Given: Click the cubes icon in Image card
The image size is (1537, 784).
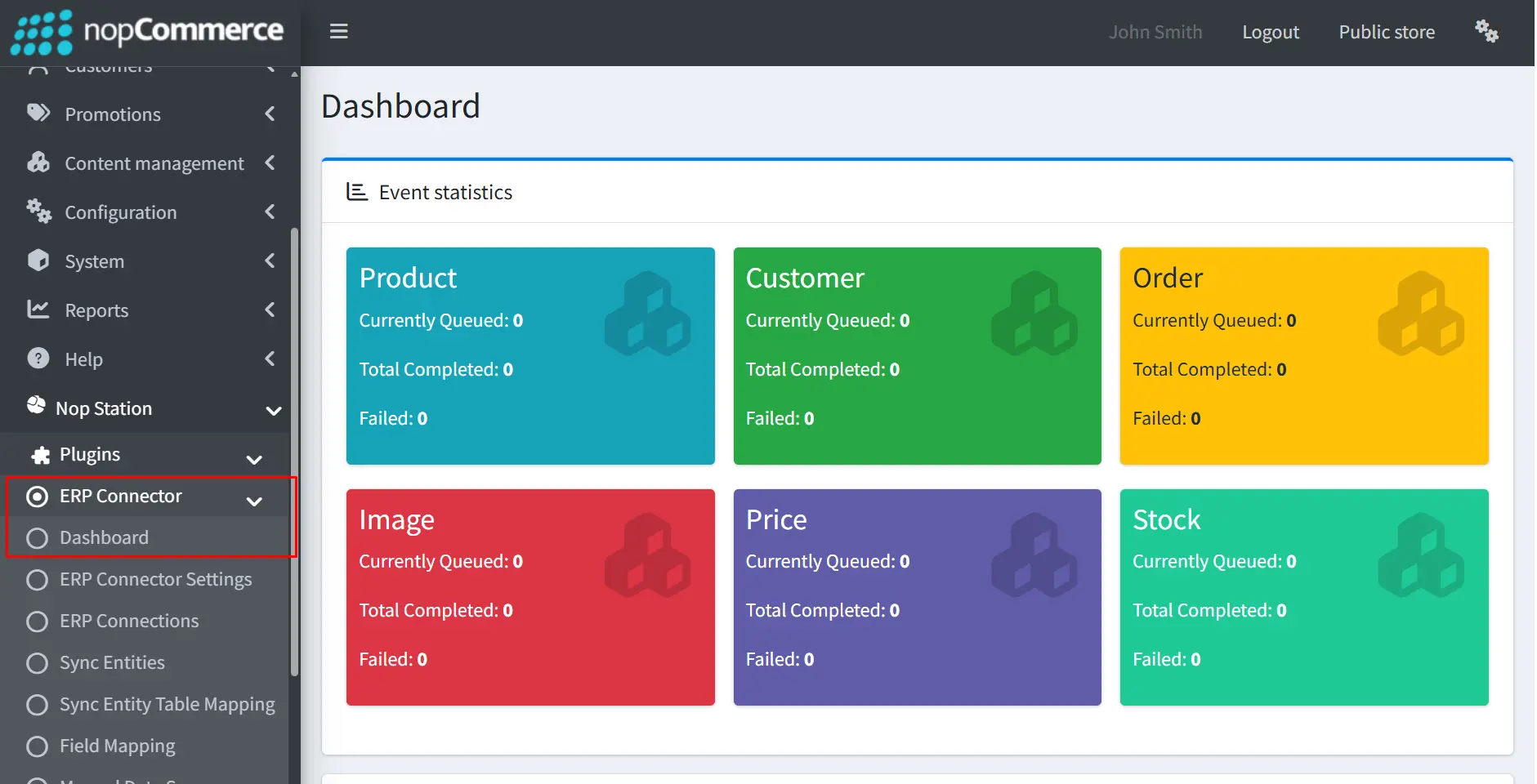Looking at the screenshot, I should click(x=648, y=555).
